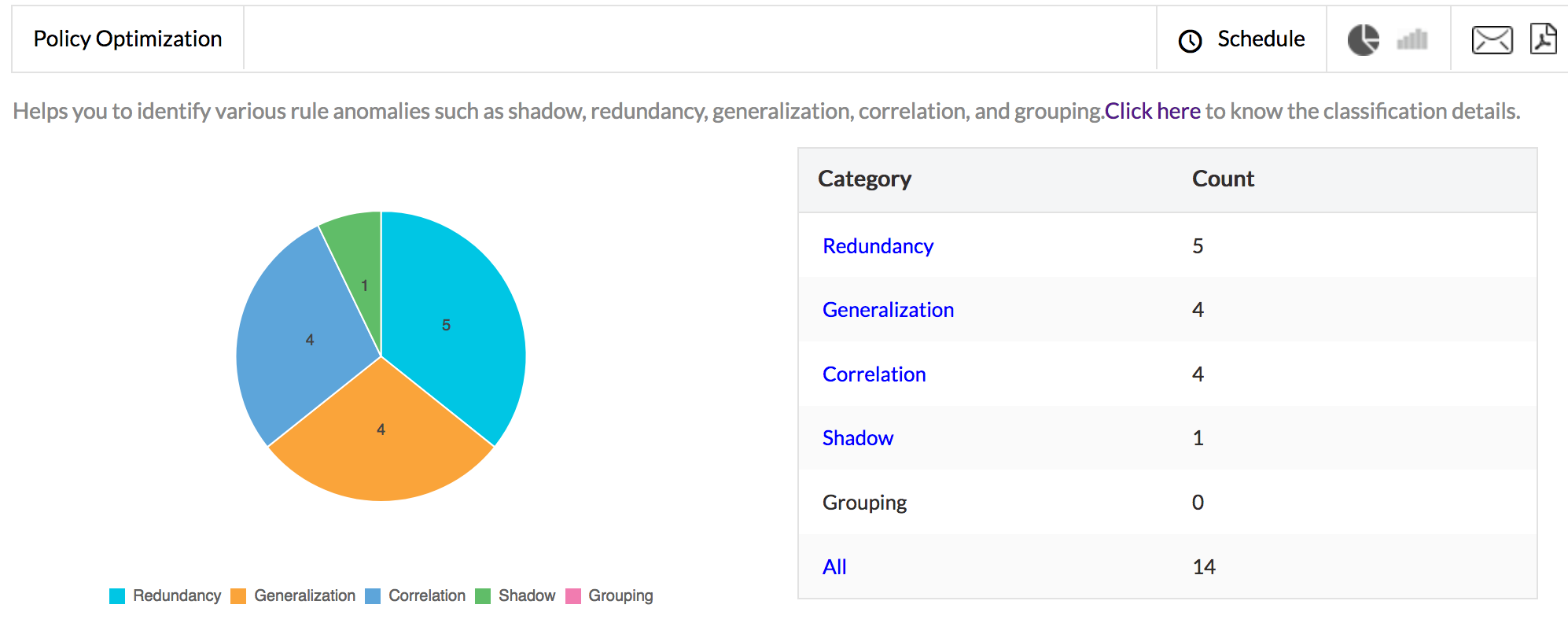Screen dimensions: 1568x634
Task: Open the Schedule option
Action: [1261, 39]
